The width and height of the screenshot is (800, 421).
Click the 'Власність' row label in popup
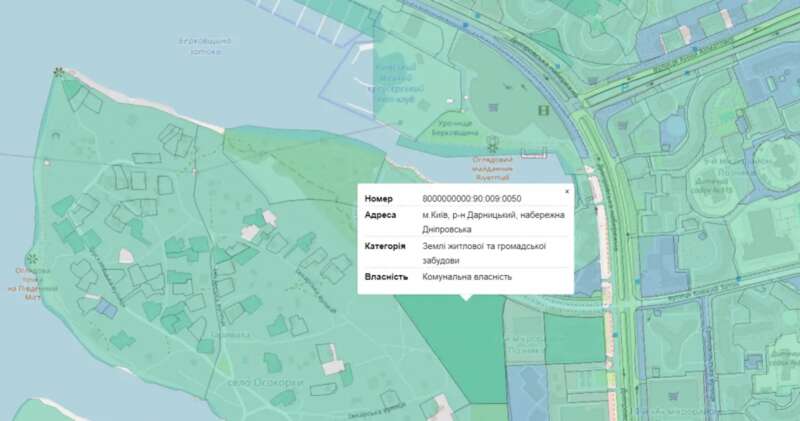(387, 276)
